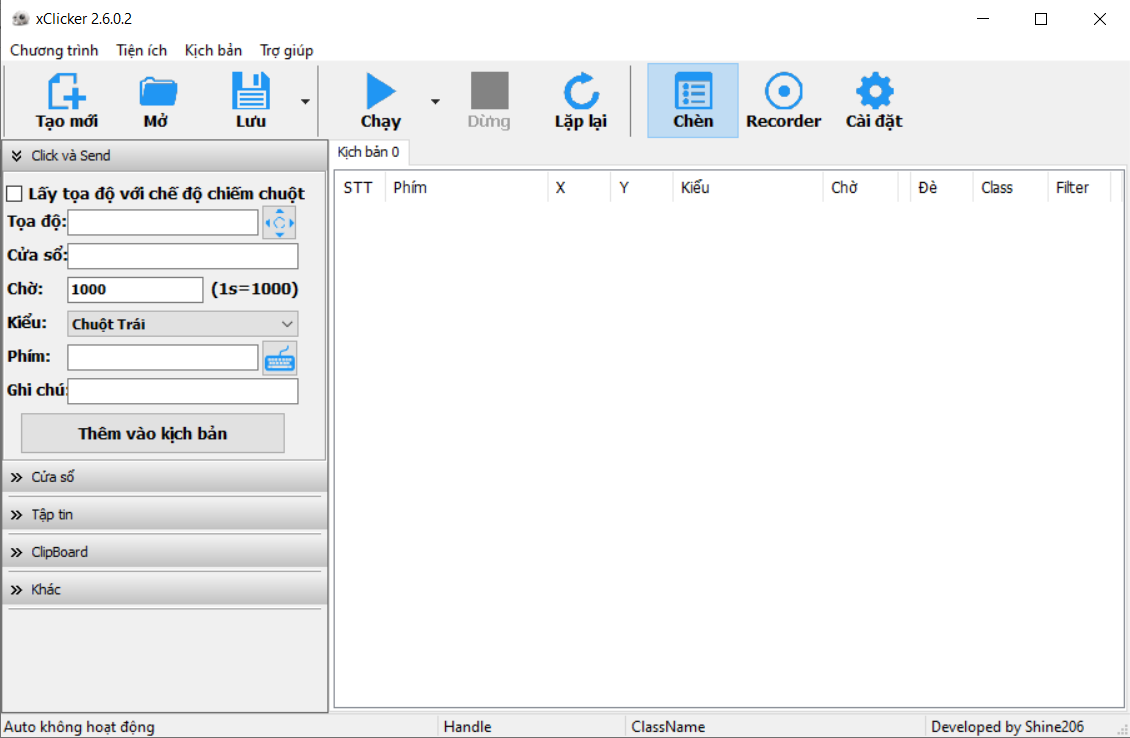This screenshot has height=738, width=1130.
Task: Click the Đè column header
Action: [941, 188]
